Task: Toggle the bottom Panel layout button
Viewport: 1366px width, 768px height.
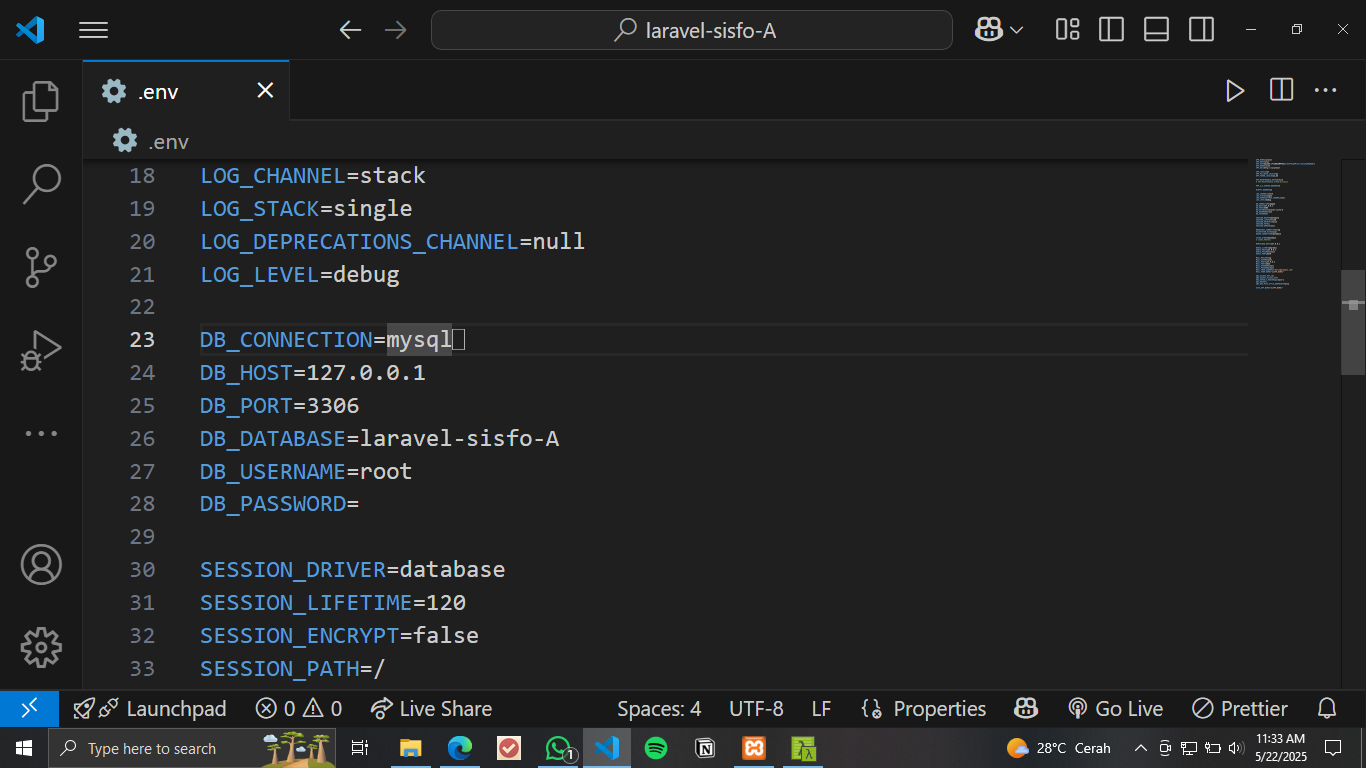Action: (1156, 30)
